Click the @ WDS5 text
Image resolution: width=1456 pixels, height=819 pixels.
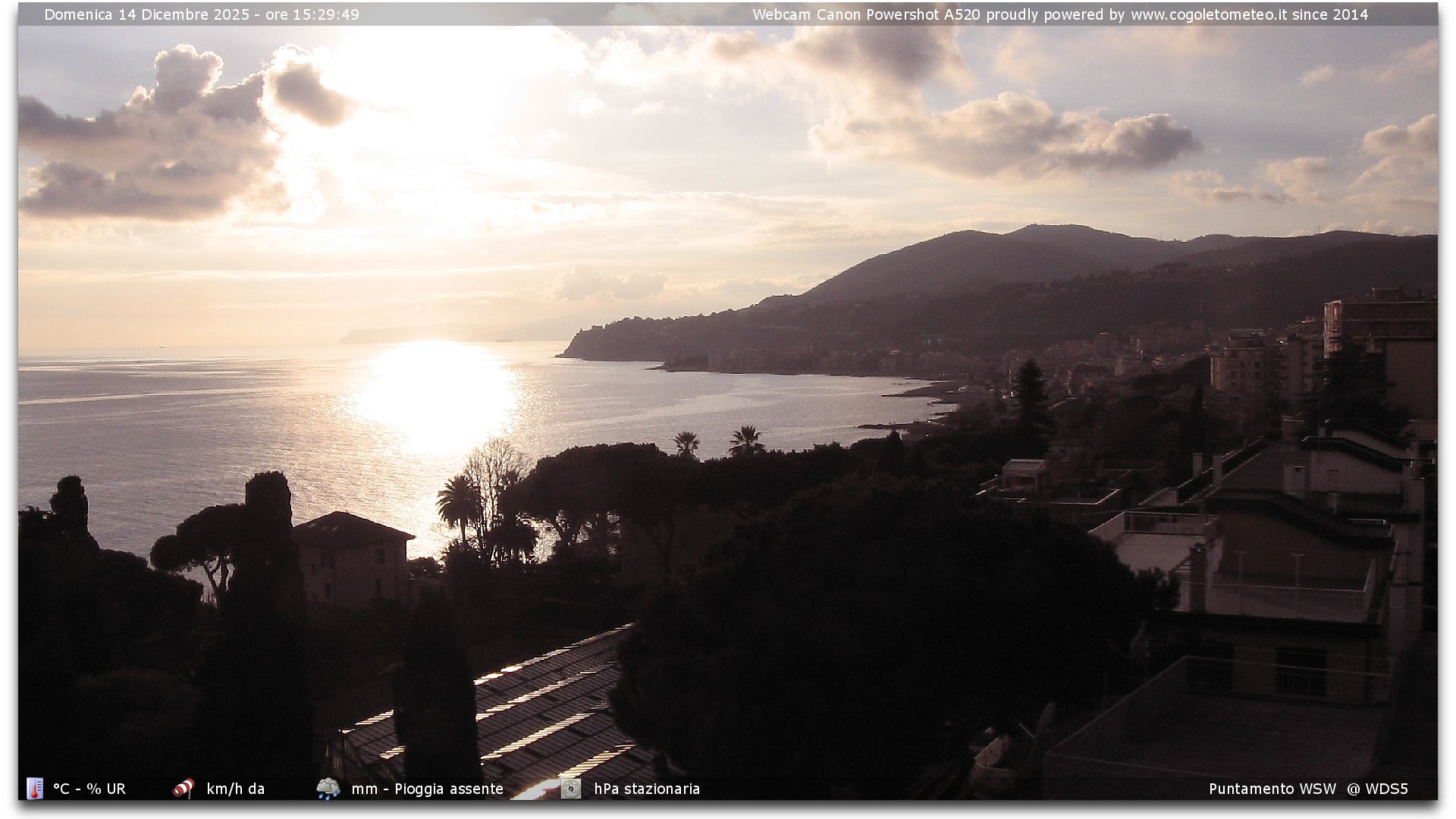click(1377, 789)
